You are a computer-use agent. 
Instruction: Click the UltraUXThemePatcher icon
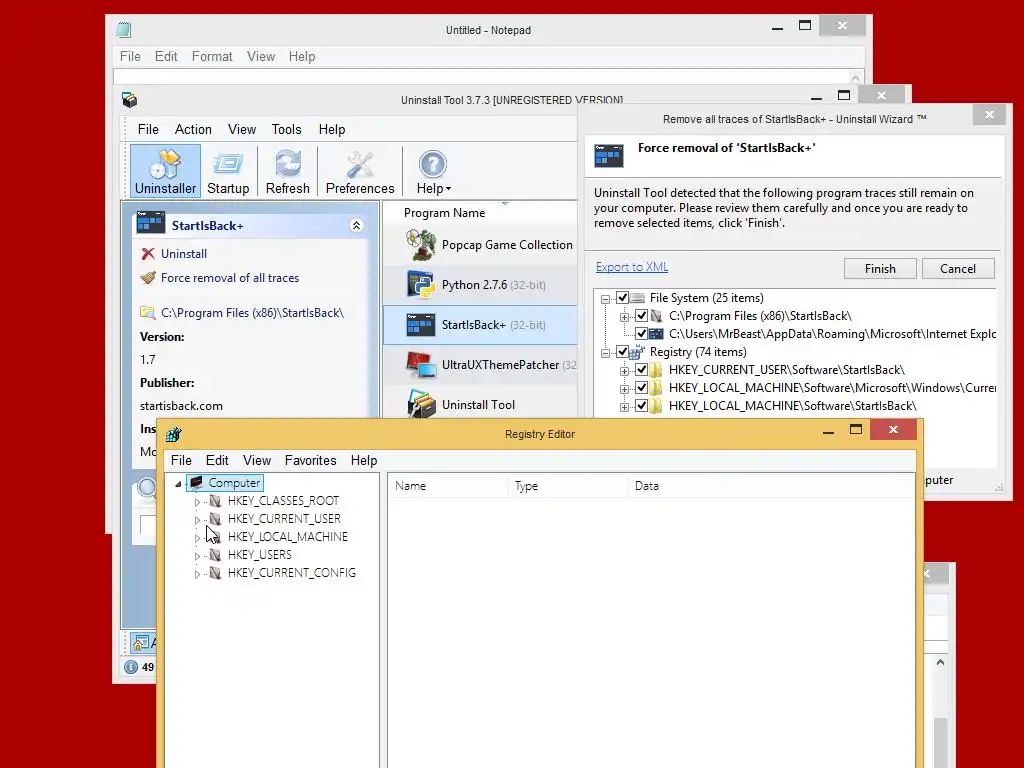[420, 364]
